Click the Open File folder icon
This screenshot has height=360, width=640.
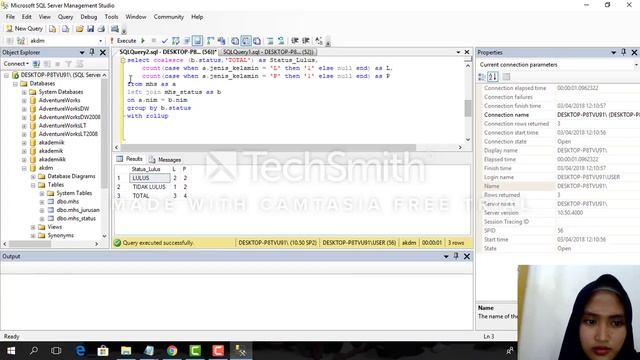point(79,29)
